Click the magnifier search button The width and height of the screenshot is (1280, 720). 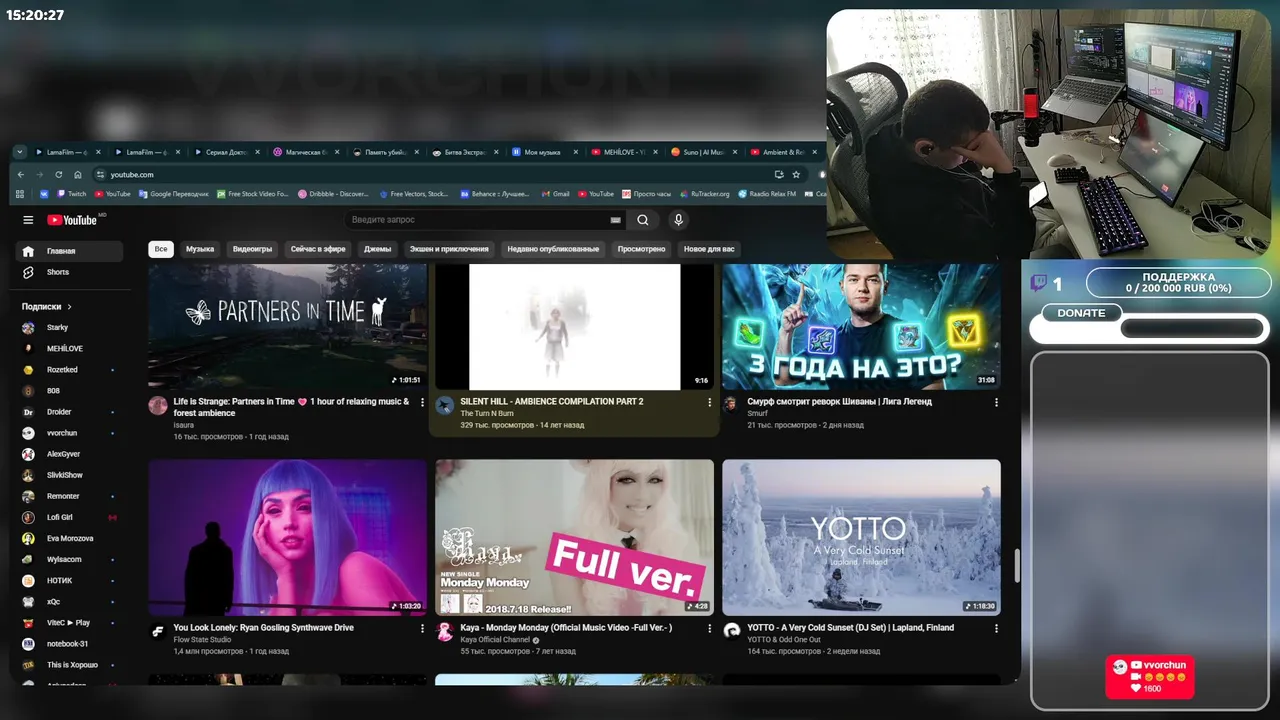643,220
